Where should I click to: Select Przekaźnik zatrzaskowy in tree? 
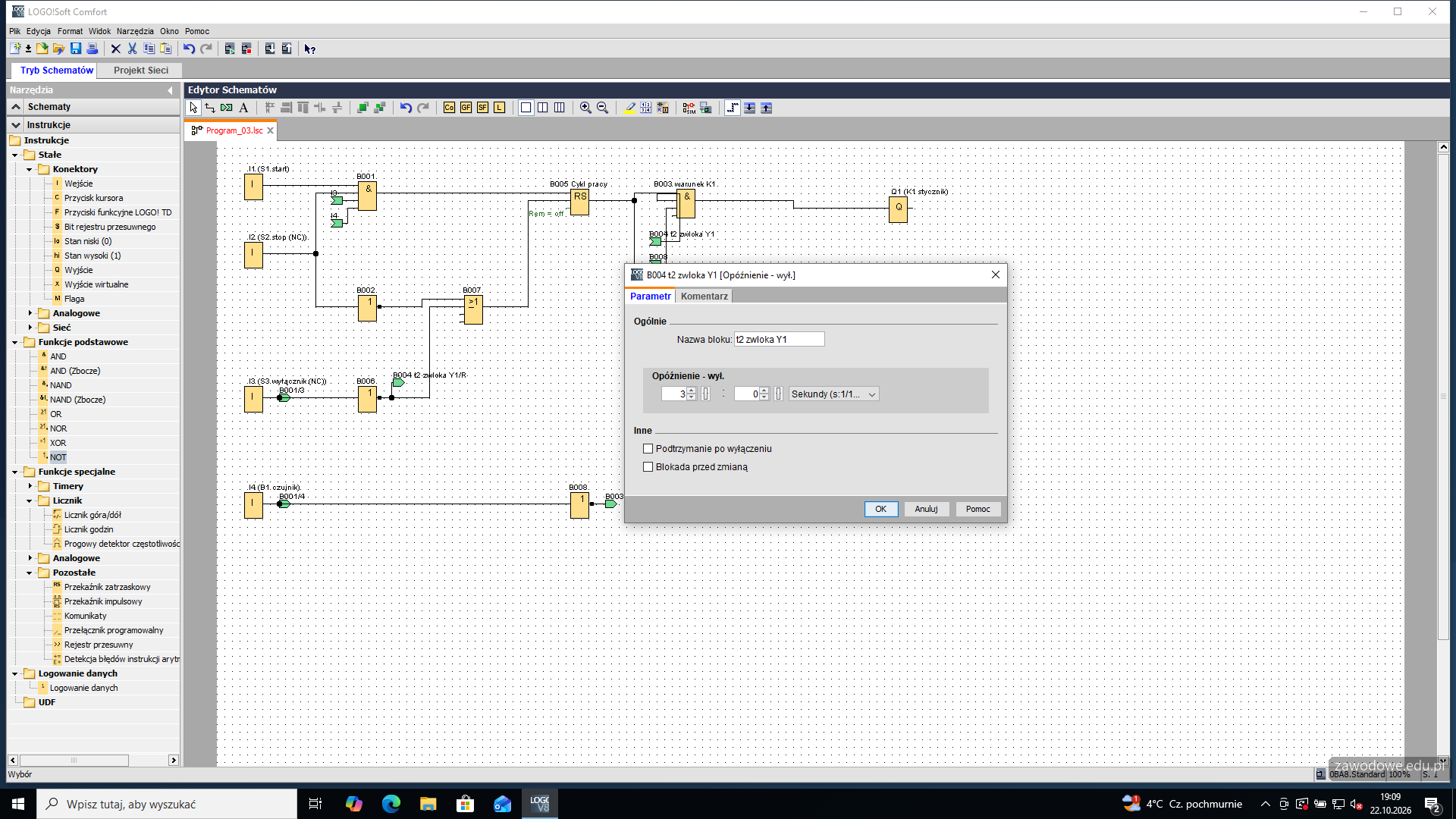click(107, 587)
